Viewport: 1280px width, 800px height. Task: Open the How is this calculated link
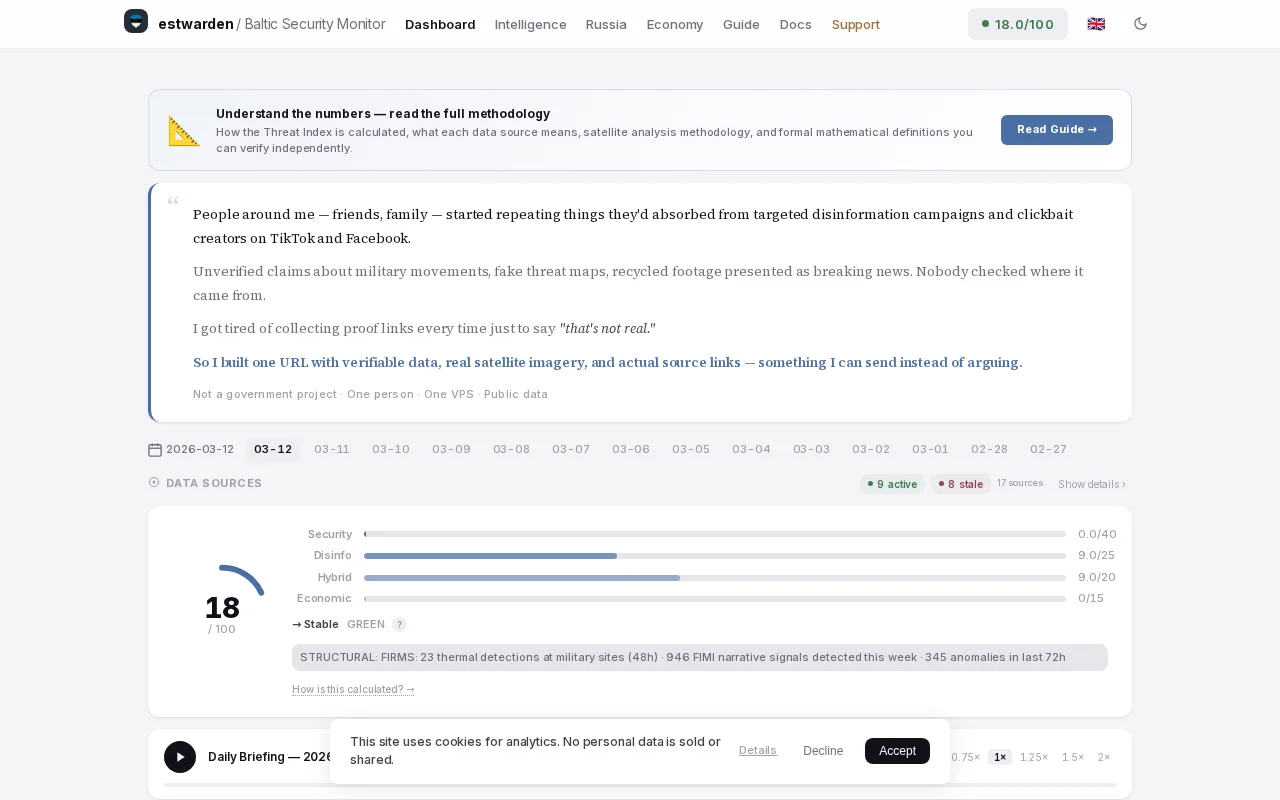click(x=353, y=689)
